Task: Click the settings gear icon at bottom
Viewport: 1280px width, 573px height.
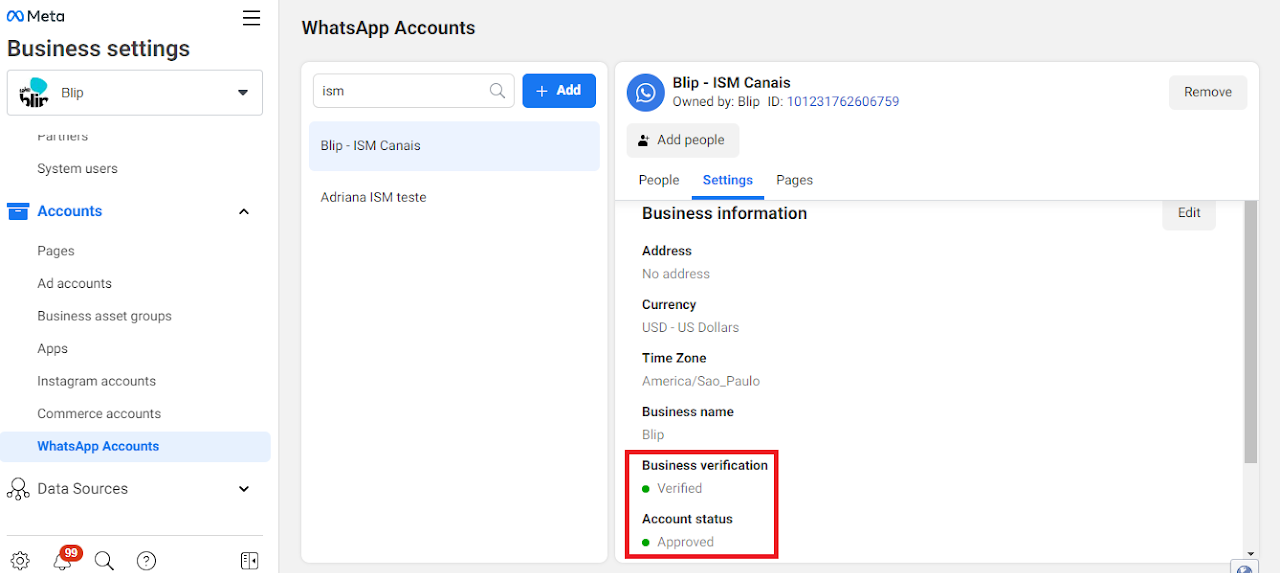Action: tap(20, 561)
